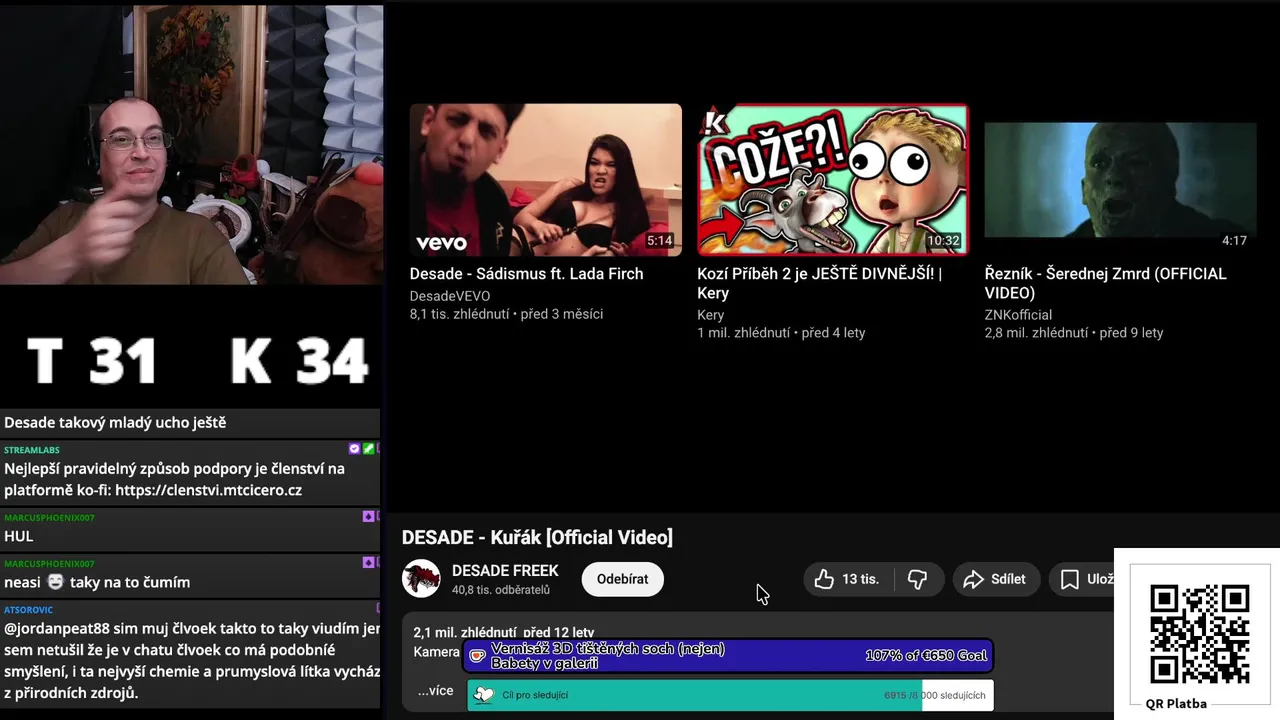Open the DESADE FREEK channel name link
This screenshot has width=1280, height=720.
point(505,570)
